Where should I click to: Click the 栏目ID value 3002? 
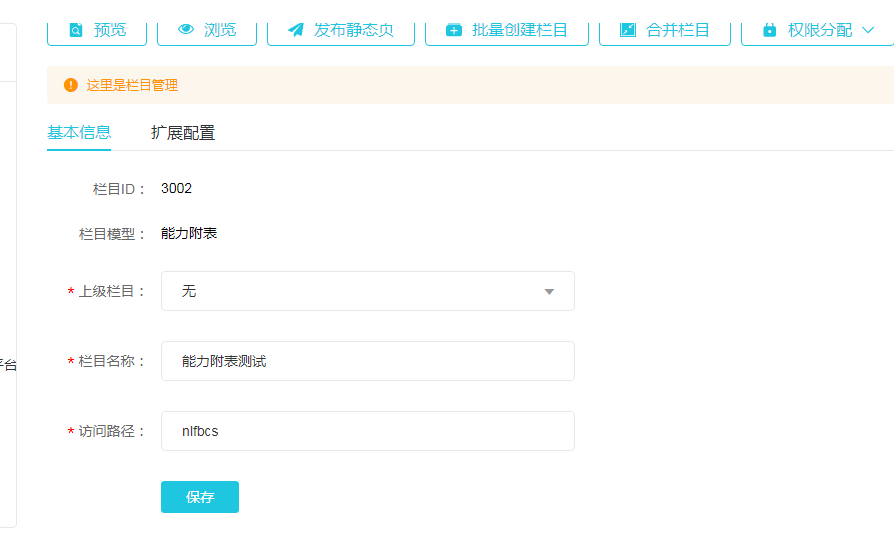[176, 188]
